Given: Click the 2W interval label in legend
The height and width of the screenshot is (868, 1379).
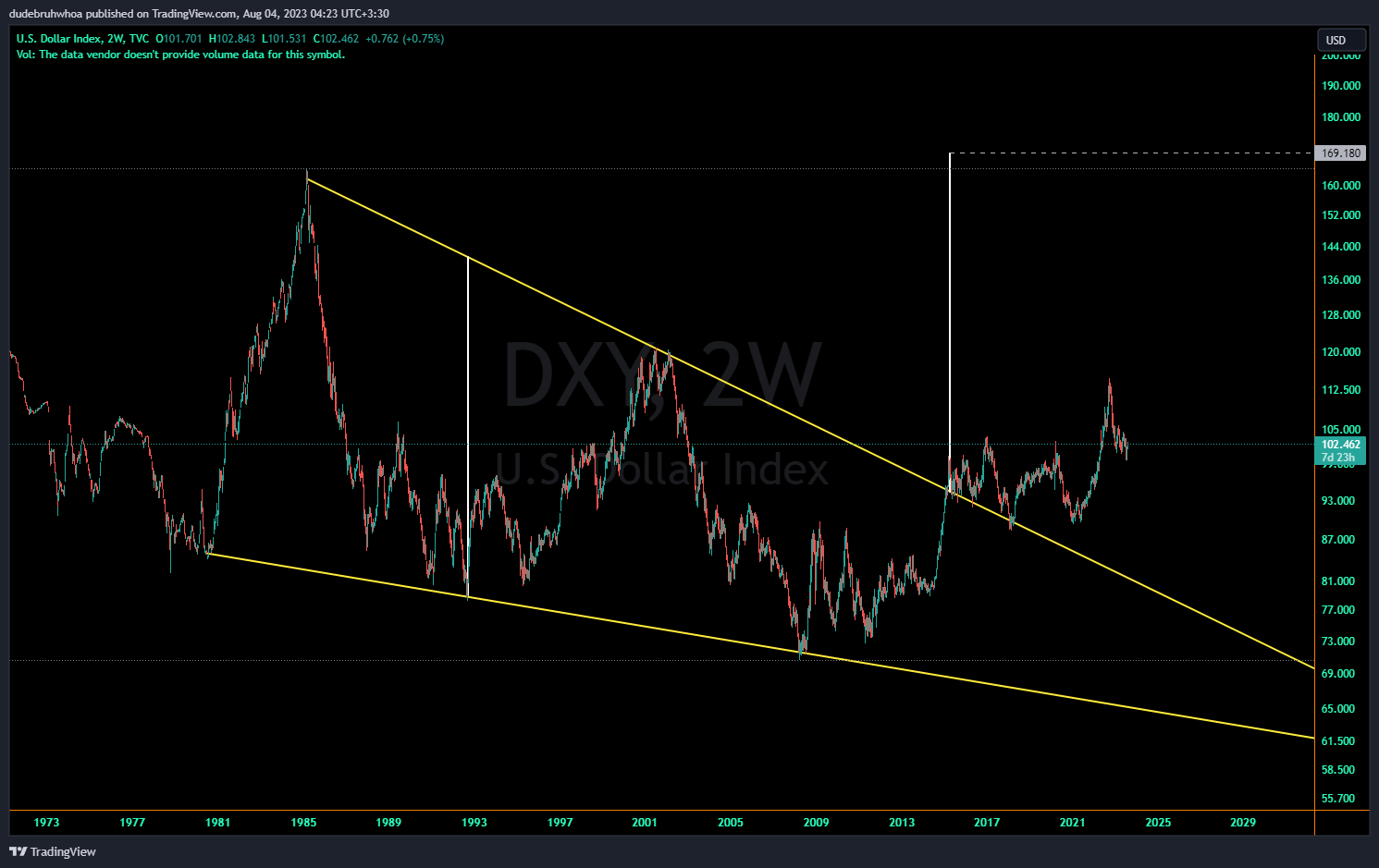Looking at the screenshot, I should point(115,39).
